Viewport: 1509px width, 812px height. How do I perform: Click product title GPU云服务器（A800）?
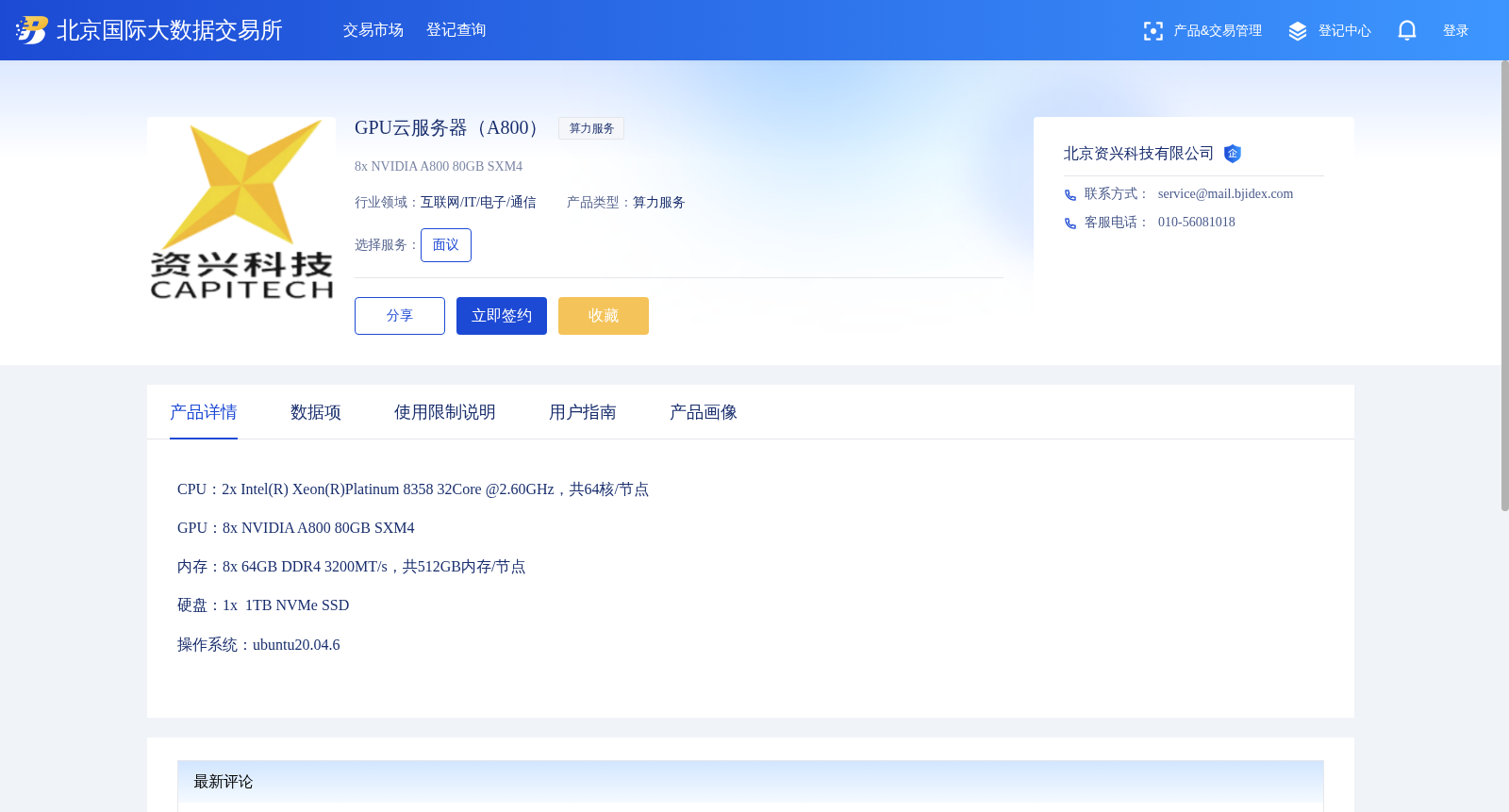click(449, 128)
